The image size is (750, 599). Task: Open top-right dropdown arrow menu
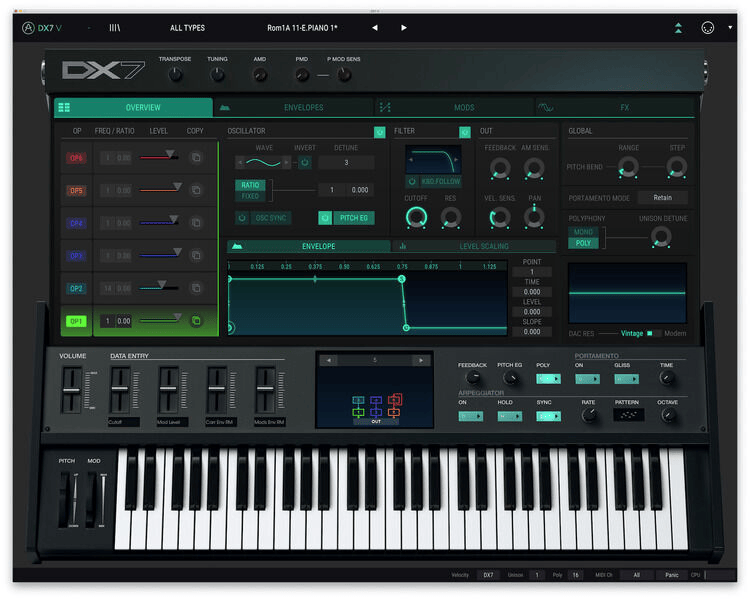[x=730, y=28]
